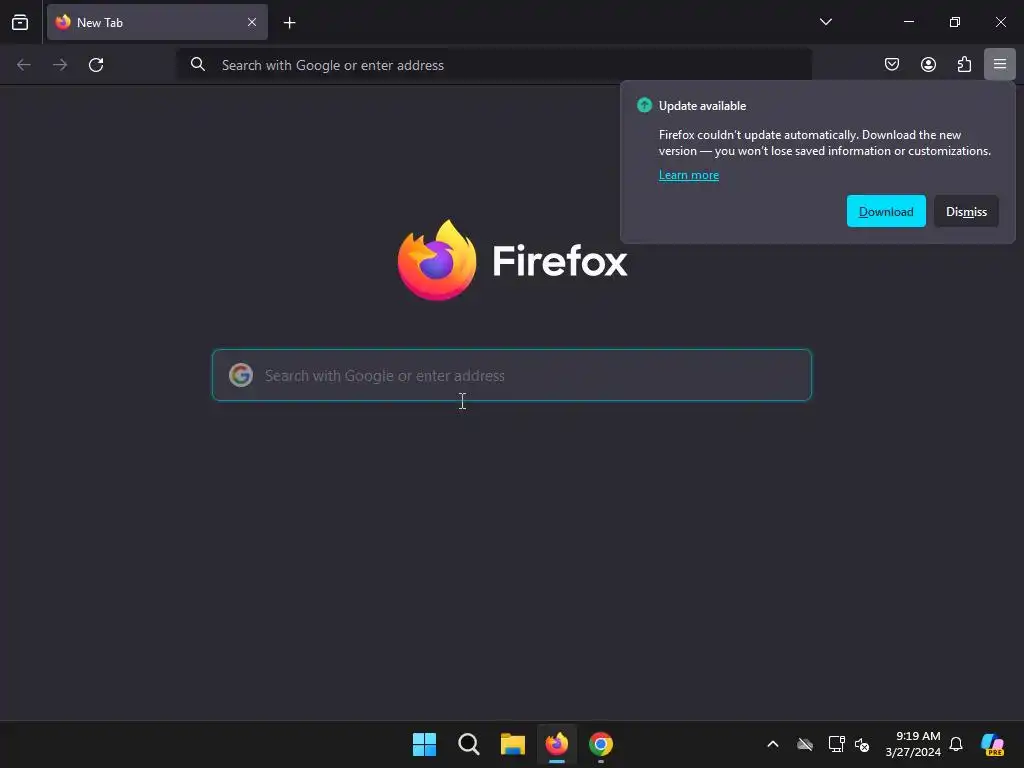Switch to Chrome from taskbar
Viewport: 1024px width, 768px height.
coord(601,744)
